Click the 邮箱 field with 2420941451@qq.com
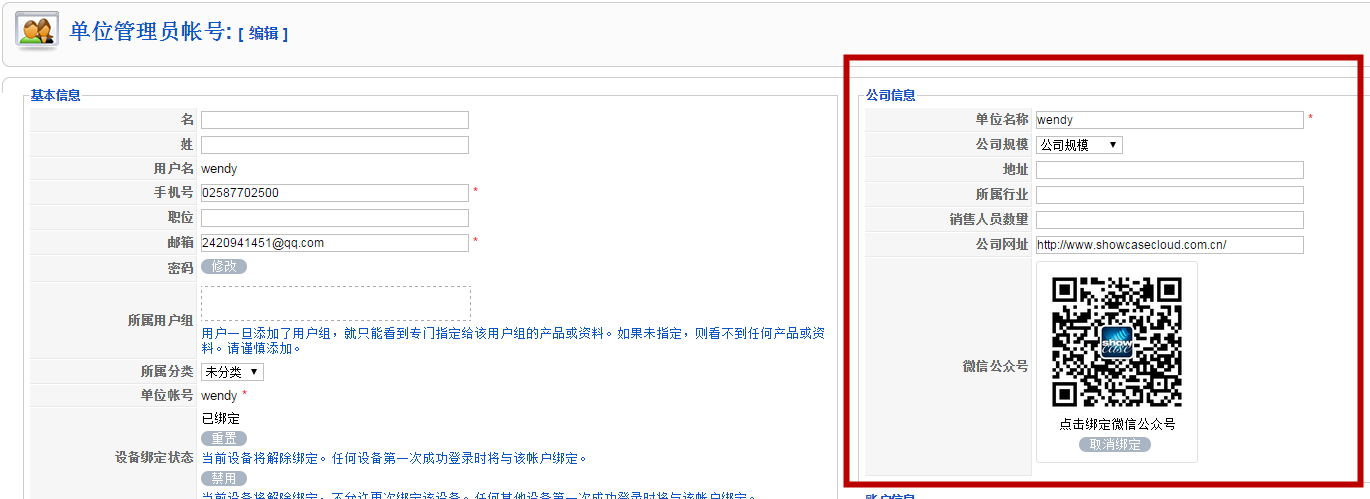The image size is (1370, 499). pyautogui.click(x=335, y=243)
